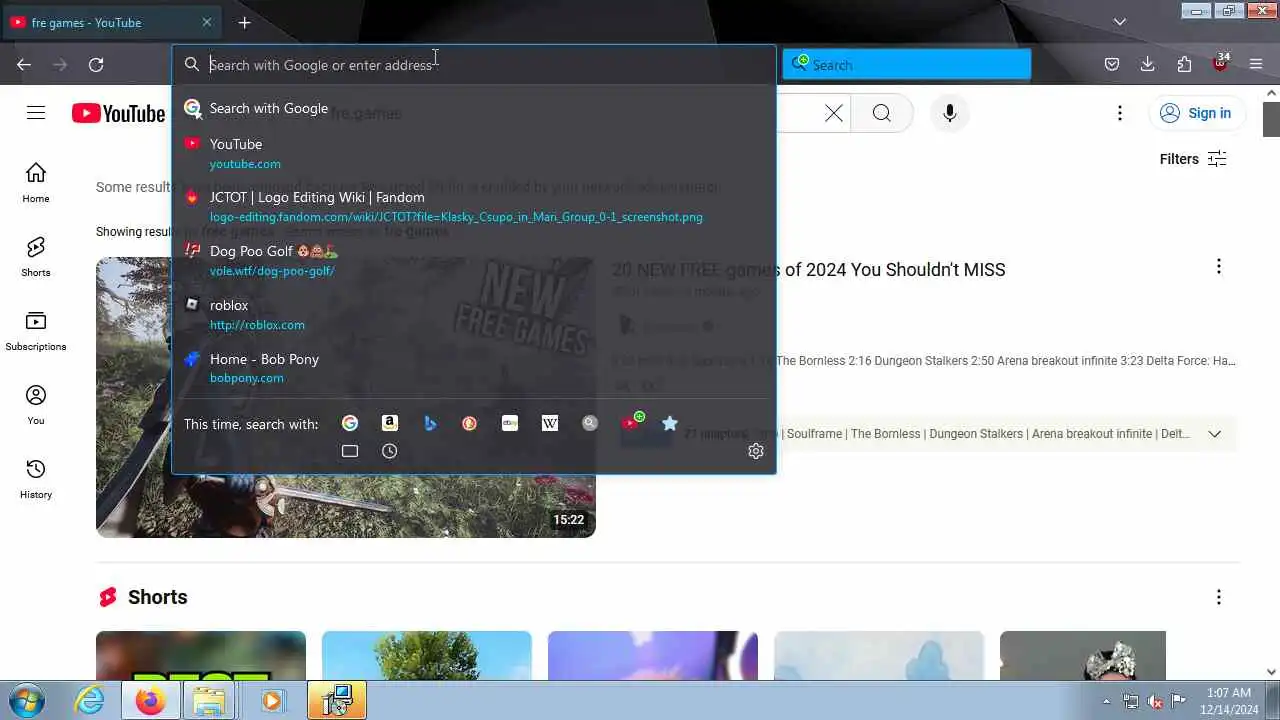The height and width of the screenshot is (720, 1280).
Task: Open a new tab with plus button
Action: [245, 22]
